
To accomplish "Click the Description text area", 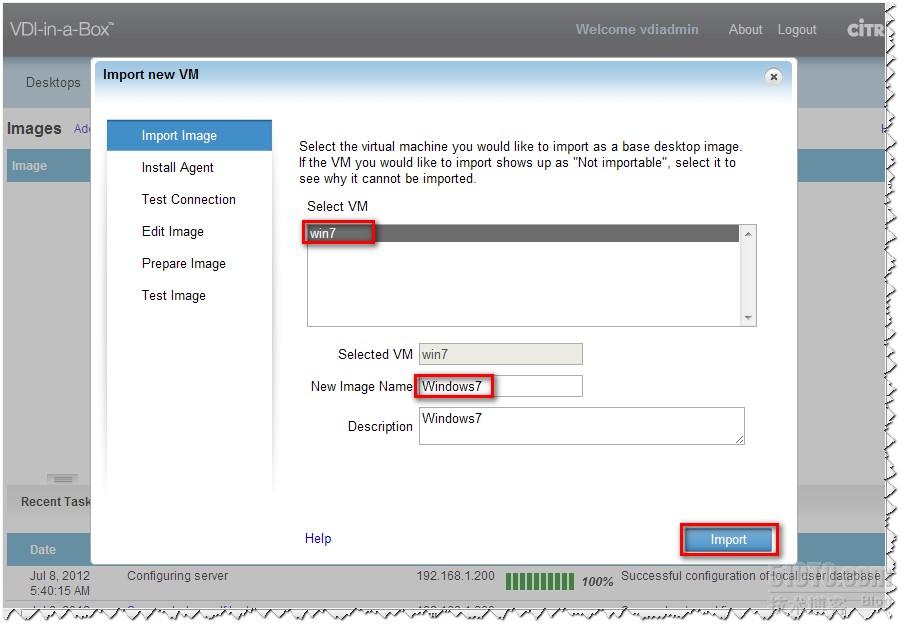I will (x=581, y=426).
